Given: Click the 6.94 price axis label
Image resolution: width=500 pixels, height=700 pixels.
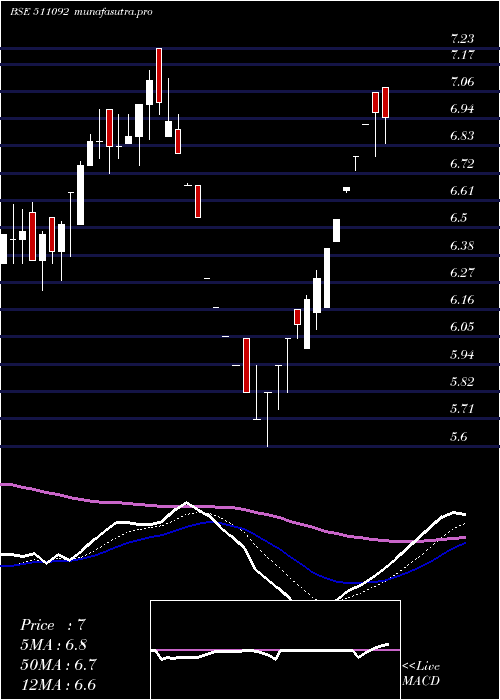Looking at the screenshot, I should pos(462,108).
